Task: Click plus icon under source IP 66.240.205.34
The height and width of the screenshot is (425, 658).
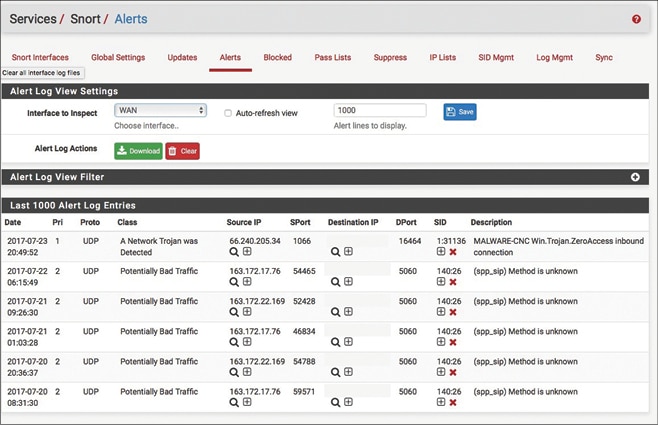Action: click(247, 252)
